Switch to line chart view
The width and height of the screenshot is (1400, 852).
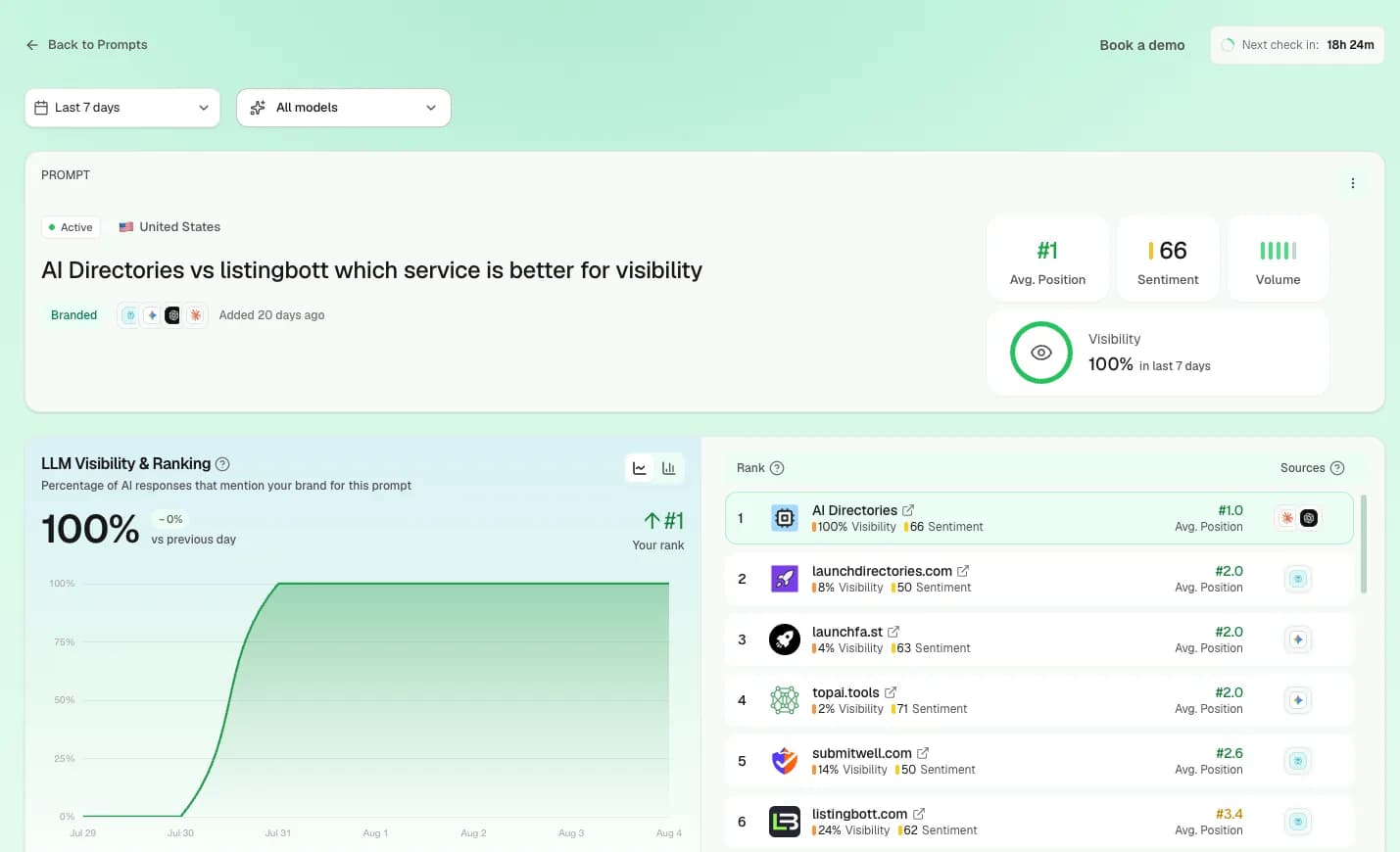coord(640,468)
